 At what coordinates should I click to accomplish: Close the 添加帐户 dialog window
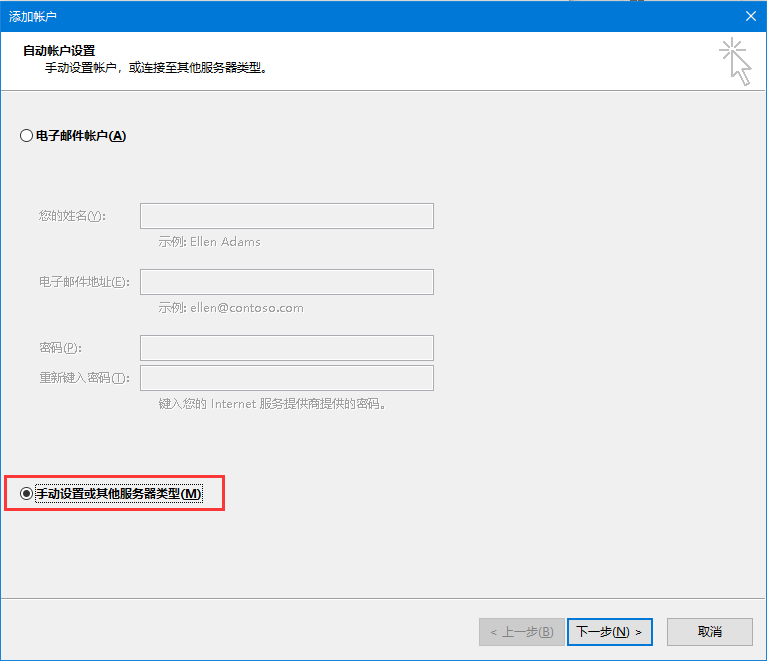750,15
